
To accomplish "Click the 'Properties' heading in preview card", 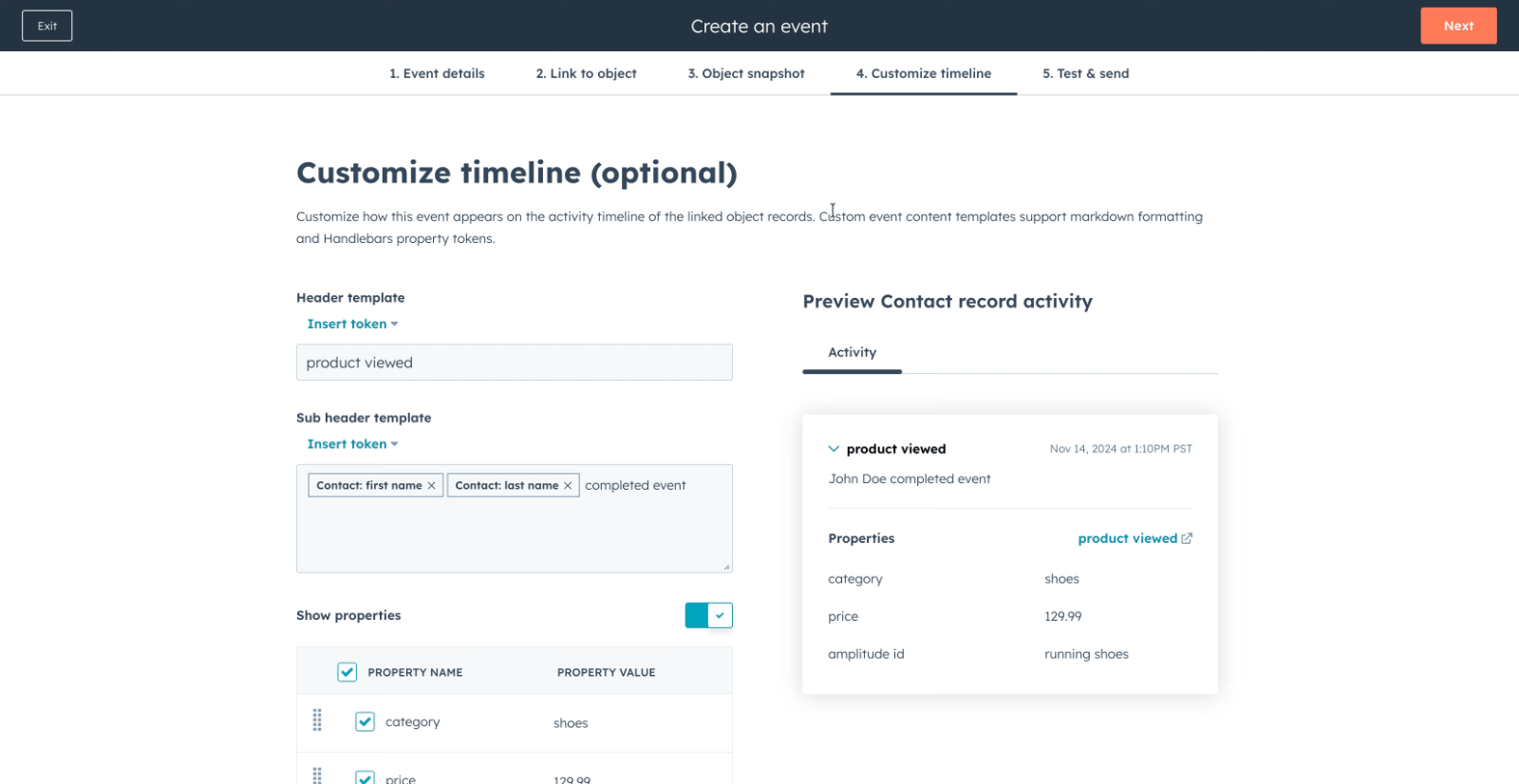I will (861, 538).
